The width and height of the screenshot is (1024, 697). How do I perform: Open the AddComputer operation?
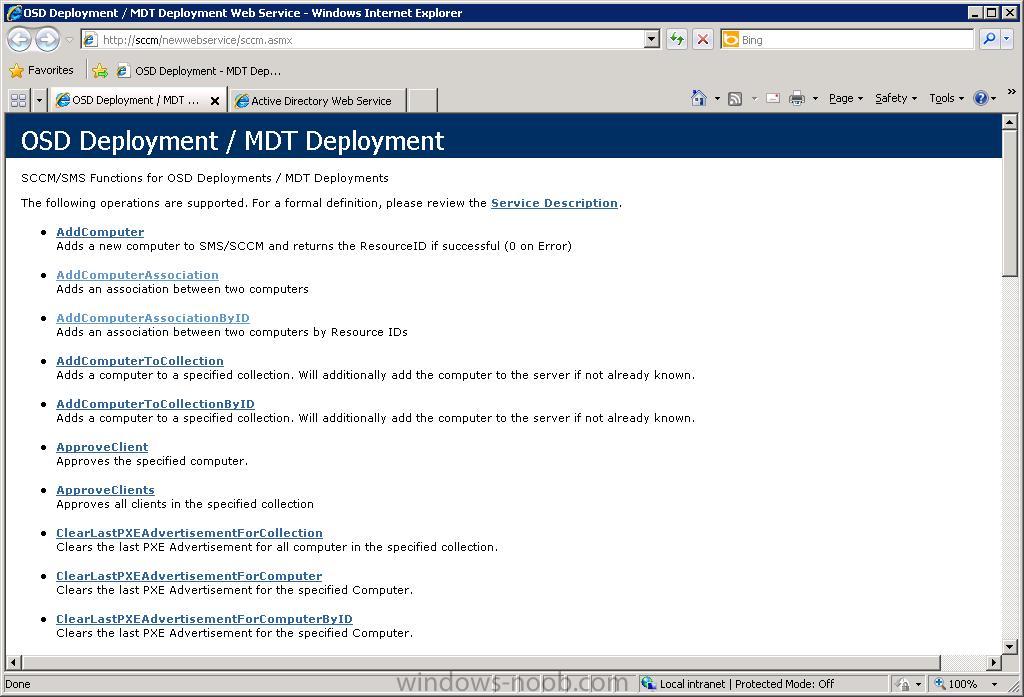tap(100, 231)
